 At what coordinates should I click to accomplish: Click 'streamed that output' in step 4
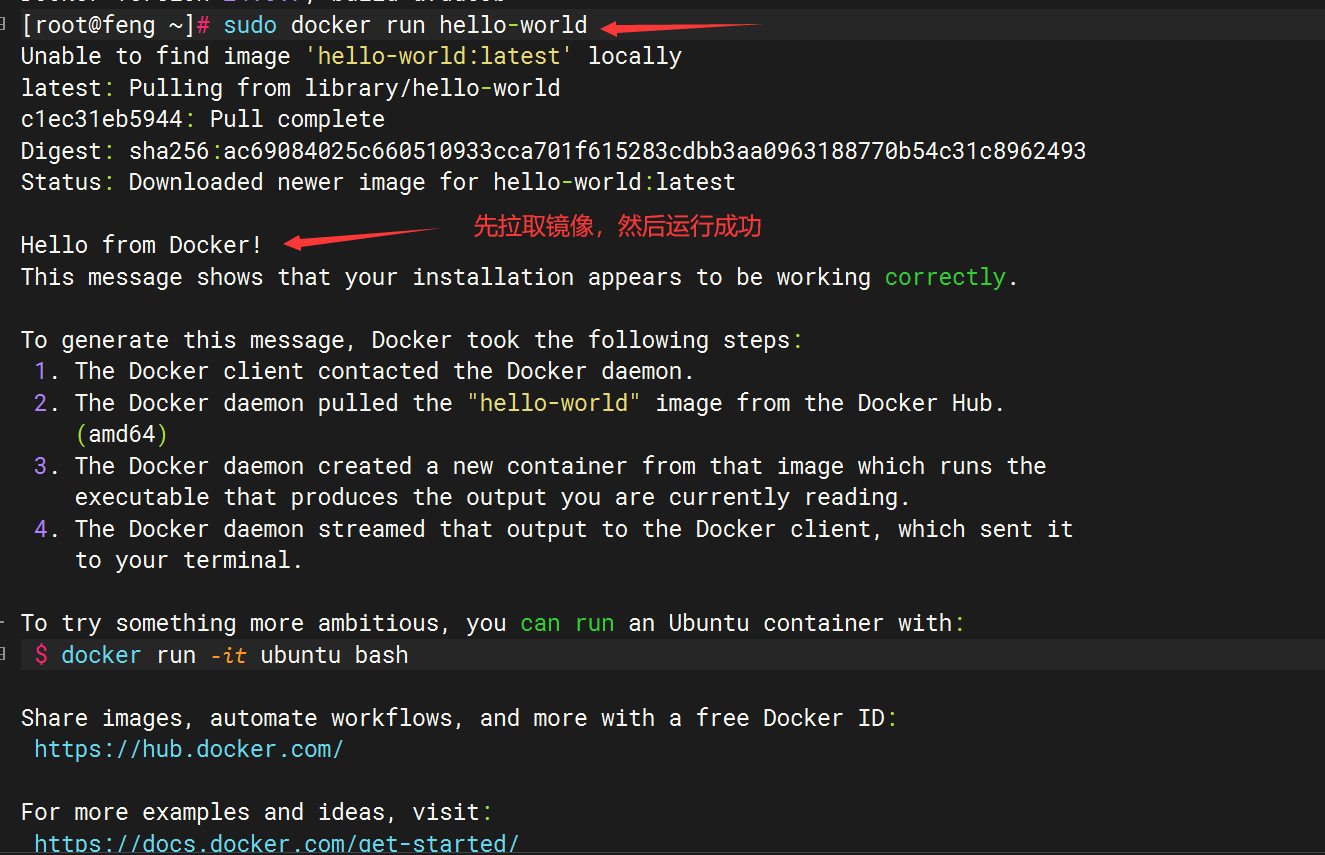coord(452,529)
